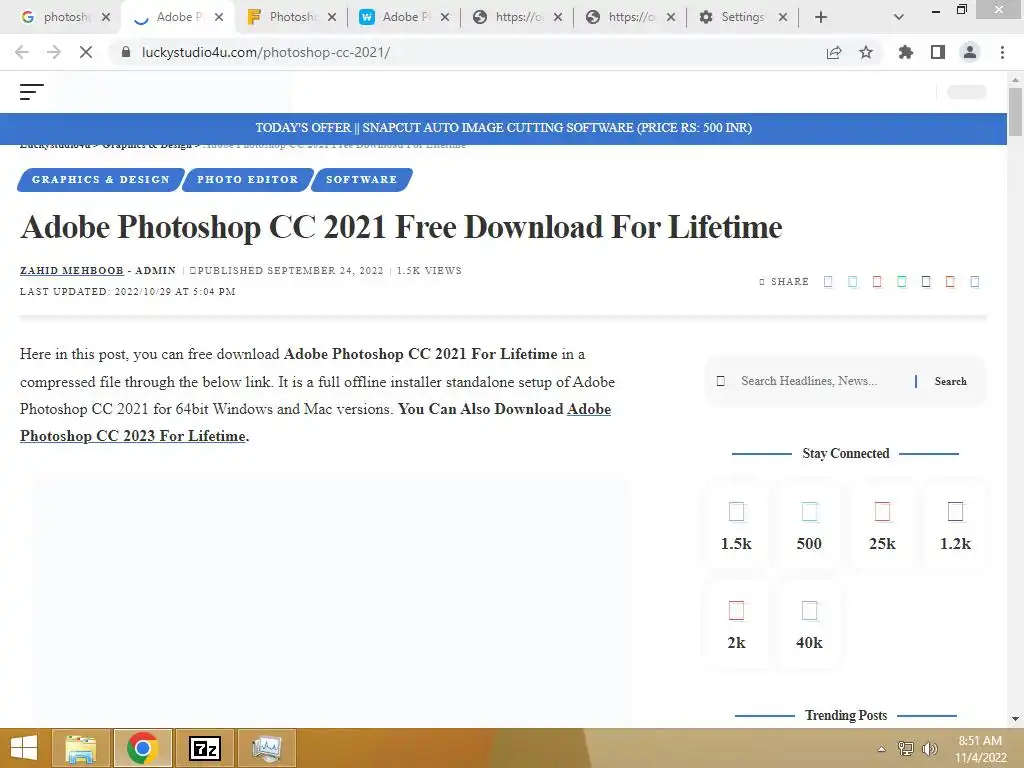Open the 1.5k followers social card

click(736, 524)
